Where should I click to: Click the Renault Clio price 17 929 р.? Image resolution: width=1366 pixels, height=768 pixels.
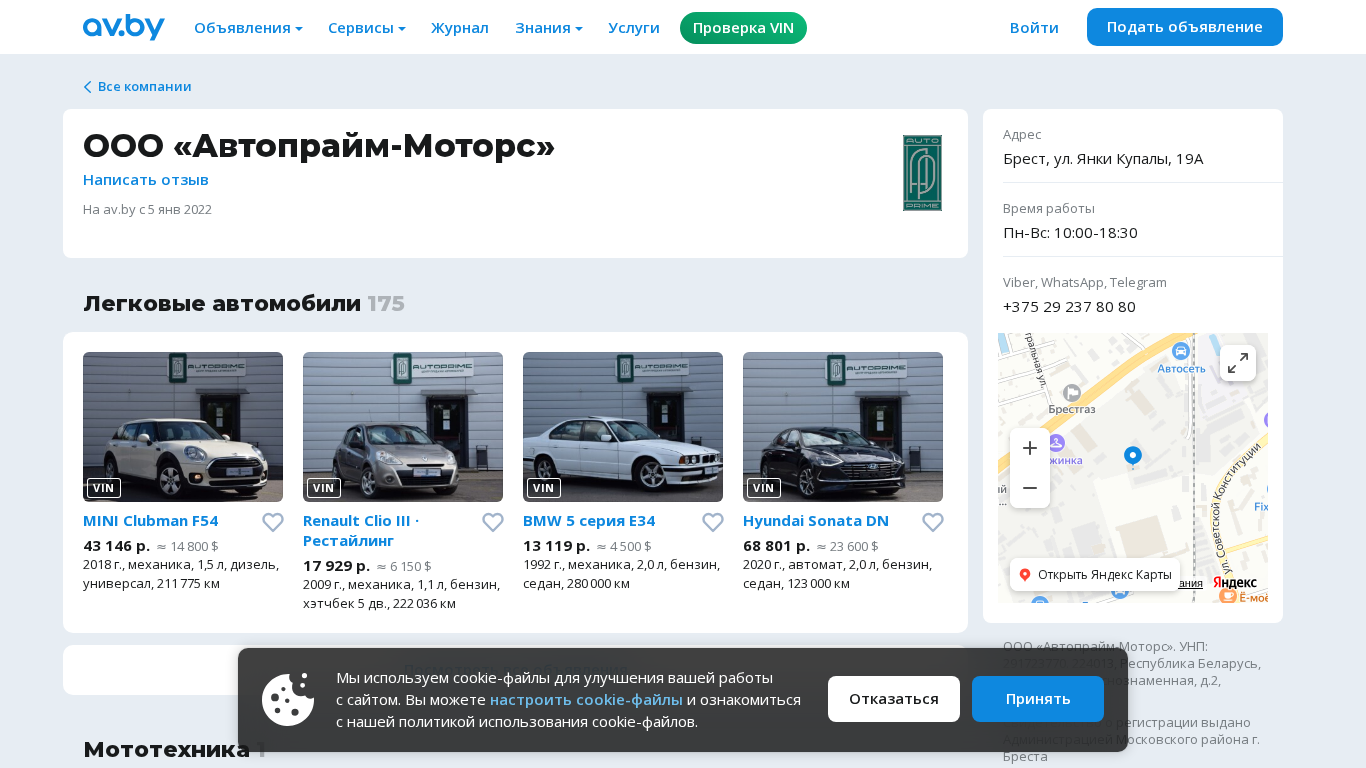coord(337,566)
